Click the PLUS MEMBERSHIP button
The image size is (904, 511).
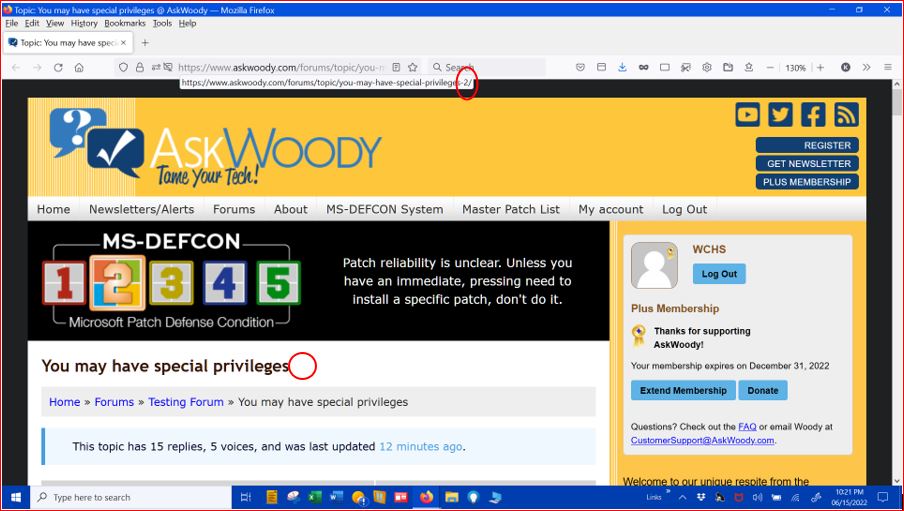807,182
